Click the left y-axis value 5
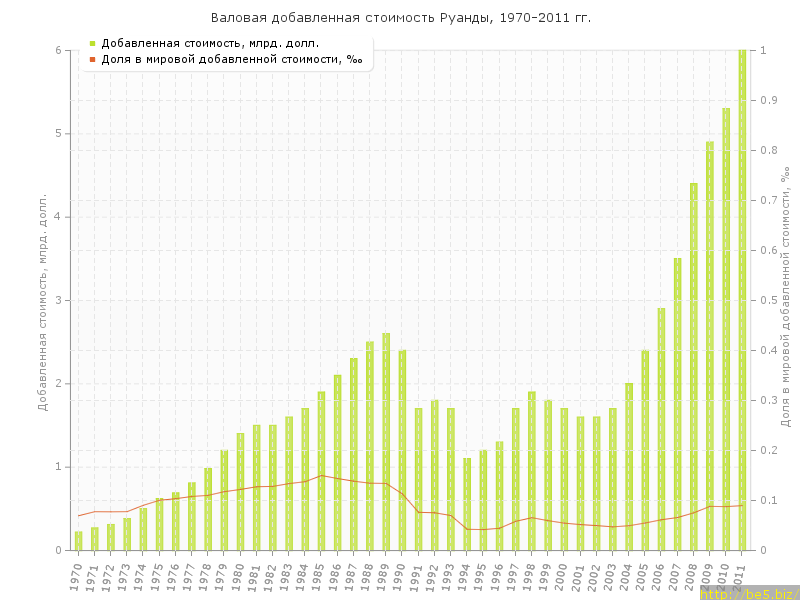 (x=57, y=134)
